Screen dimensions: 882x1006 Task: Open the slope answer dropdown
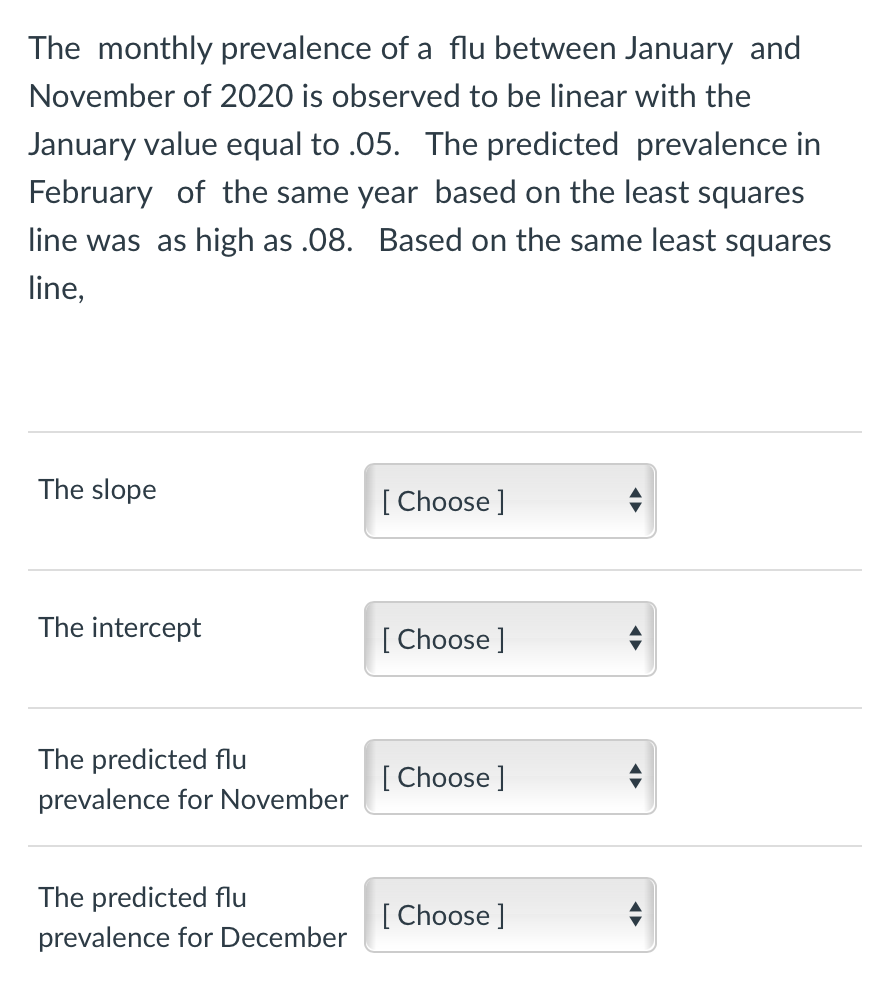pos(510,501)
